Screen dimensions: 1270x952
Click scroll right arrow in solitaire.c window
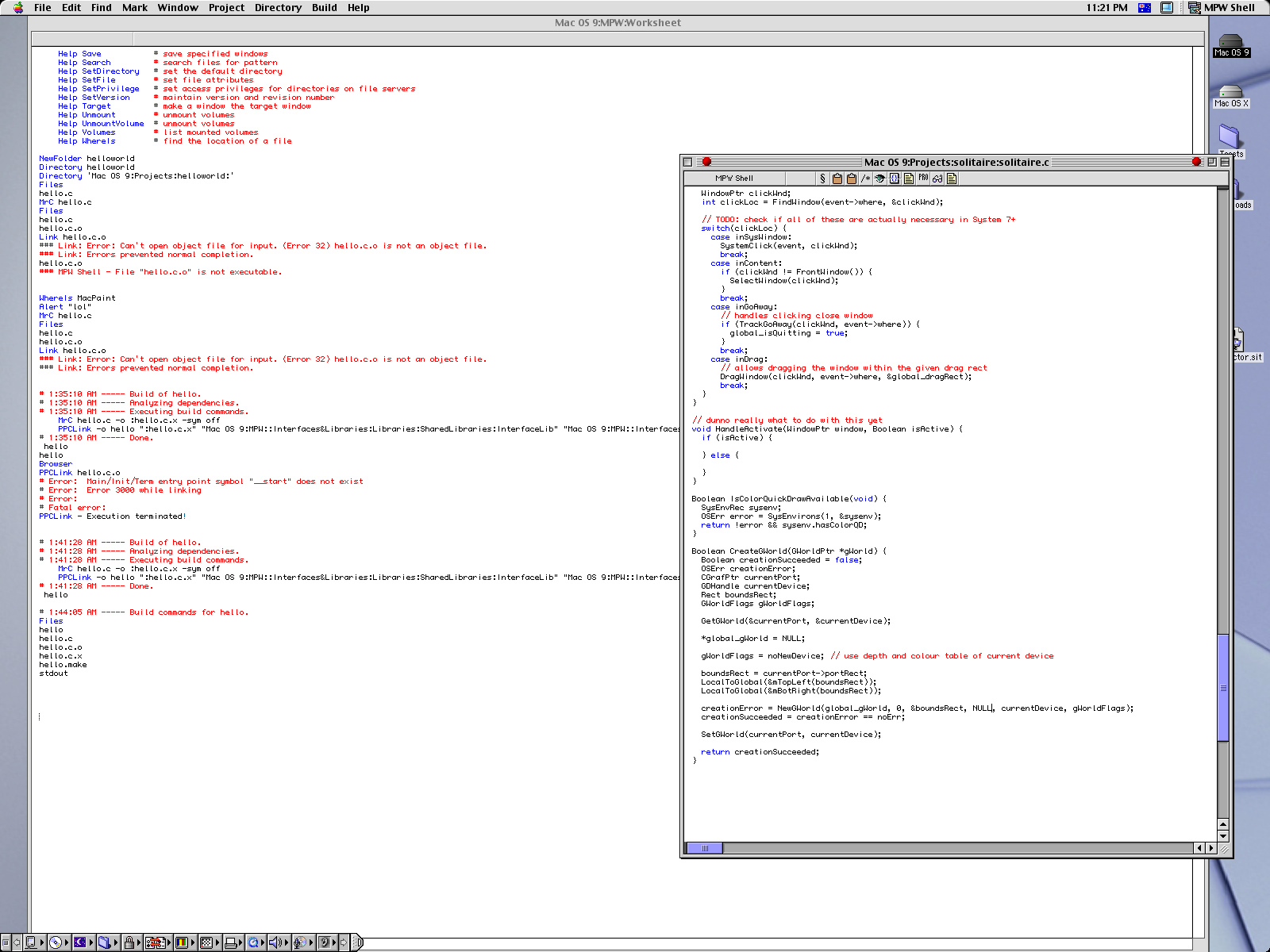1211,848
